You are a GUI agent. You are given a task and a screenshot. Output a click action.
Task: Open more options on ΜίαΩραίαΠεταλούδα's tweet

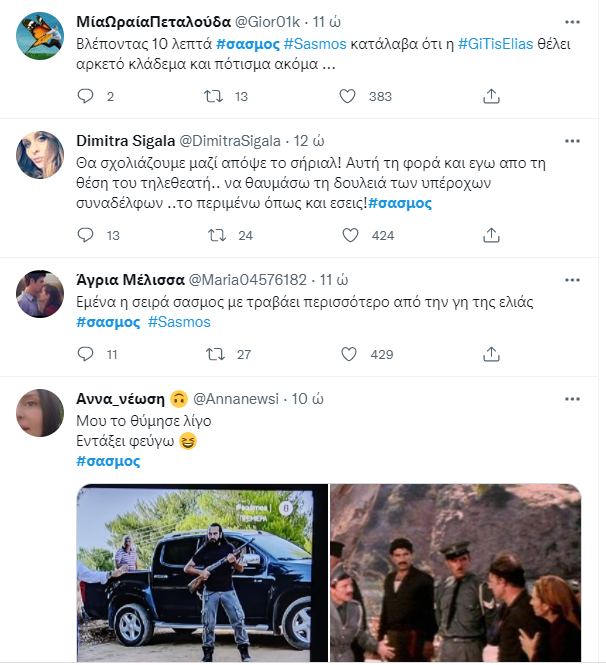[x=571, y=21]
